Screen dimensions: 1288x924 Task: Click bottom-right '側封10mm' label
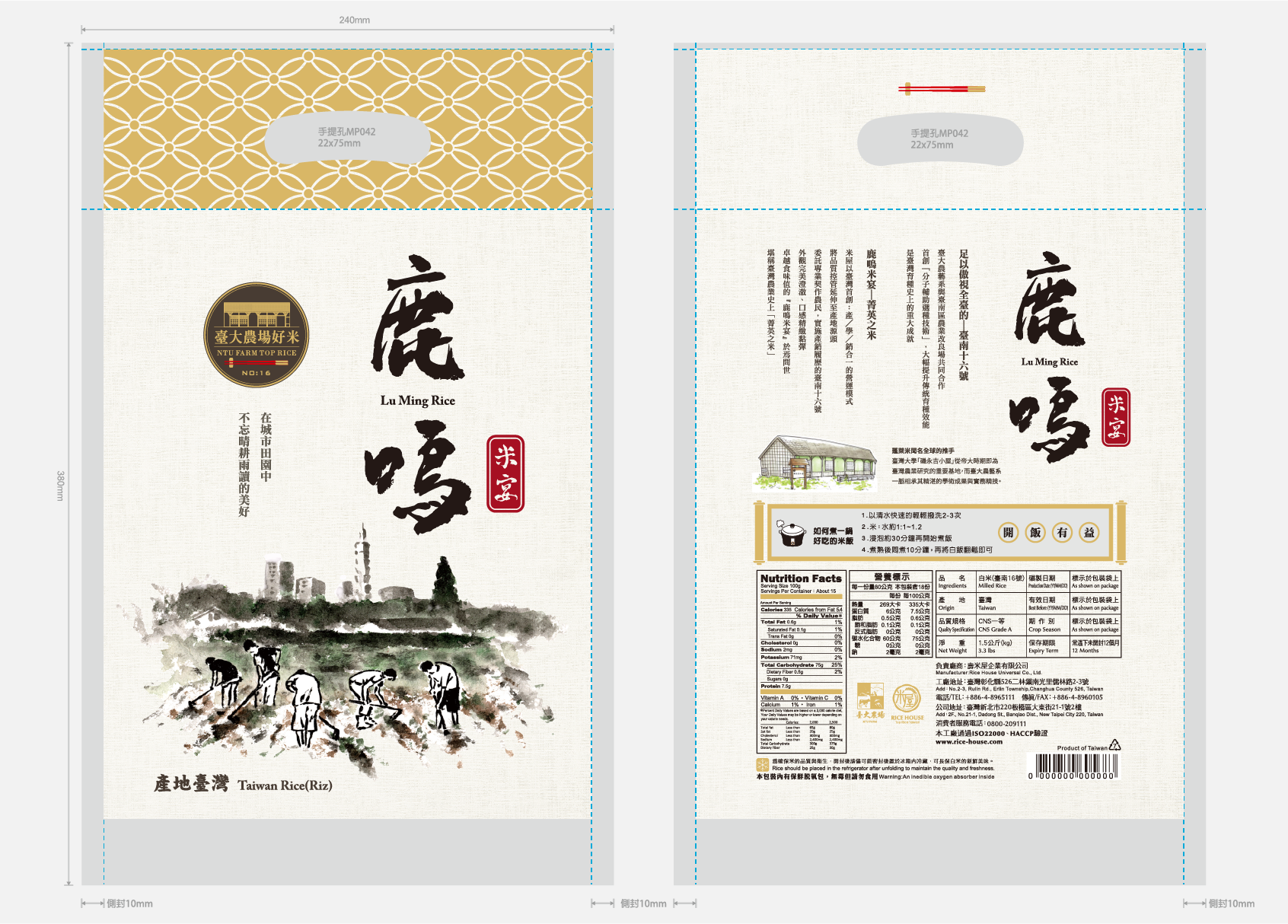pos(1232,903)
